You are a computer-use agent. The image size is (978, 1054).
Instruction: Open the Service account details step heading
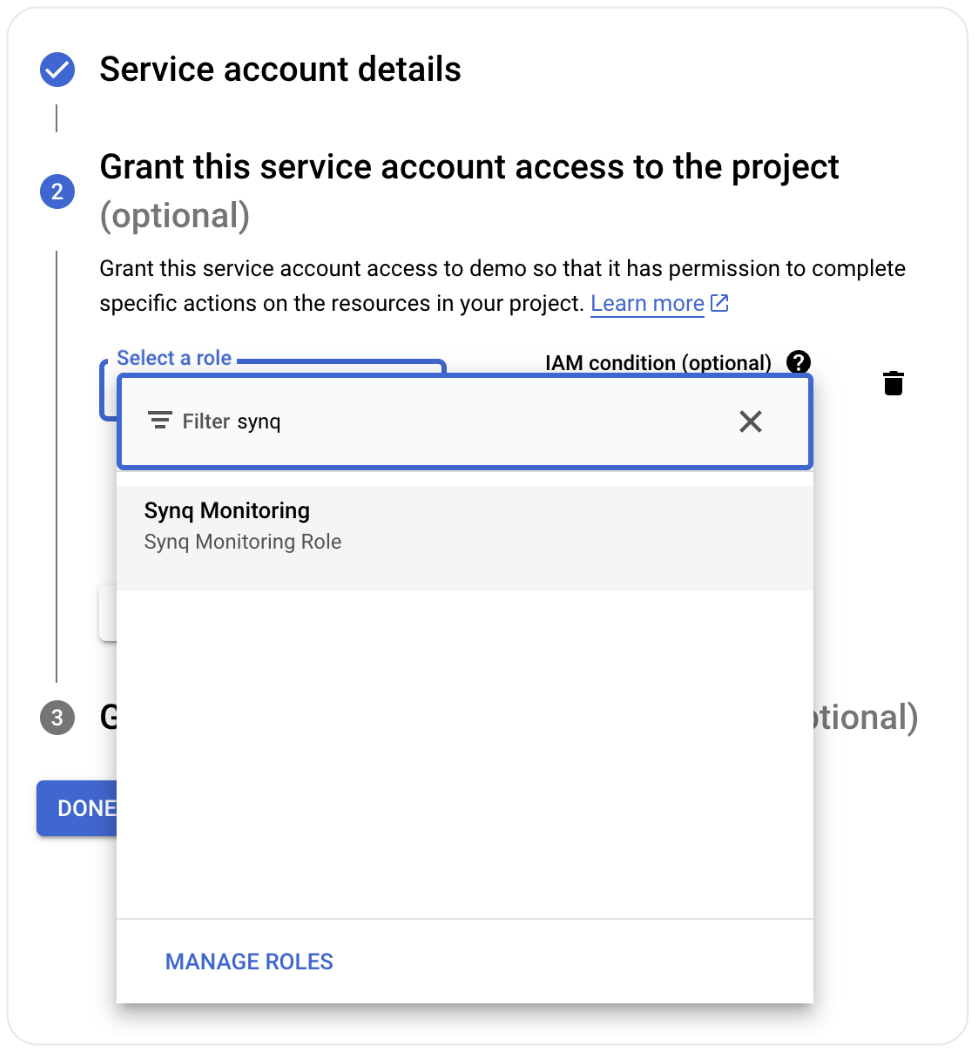click(x=280, y=70)
